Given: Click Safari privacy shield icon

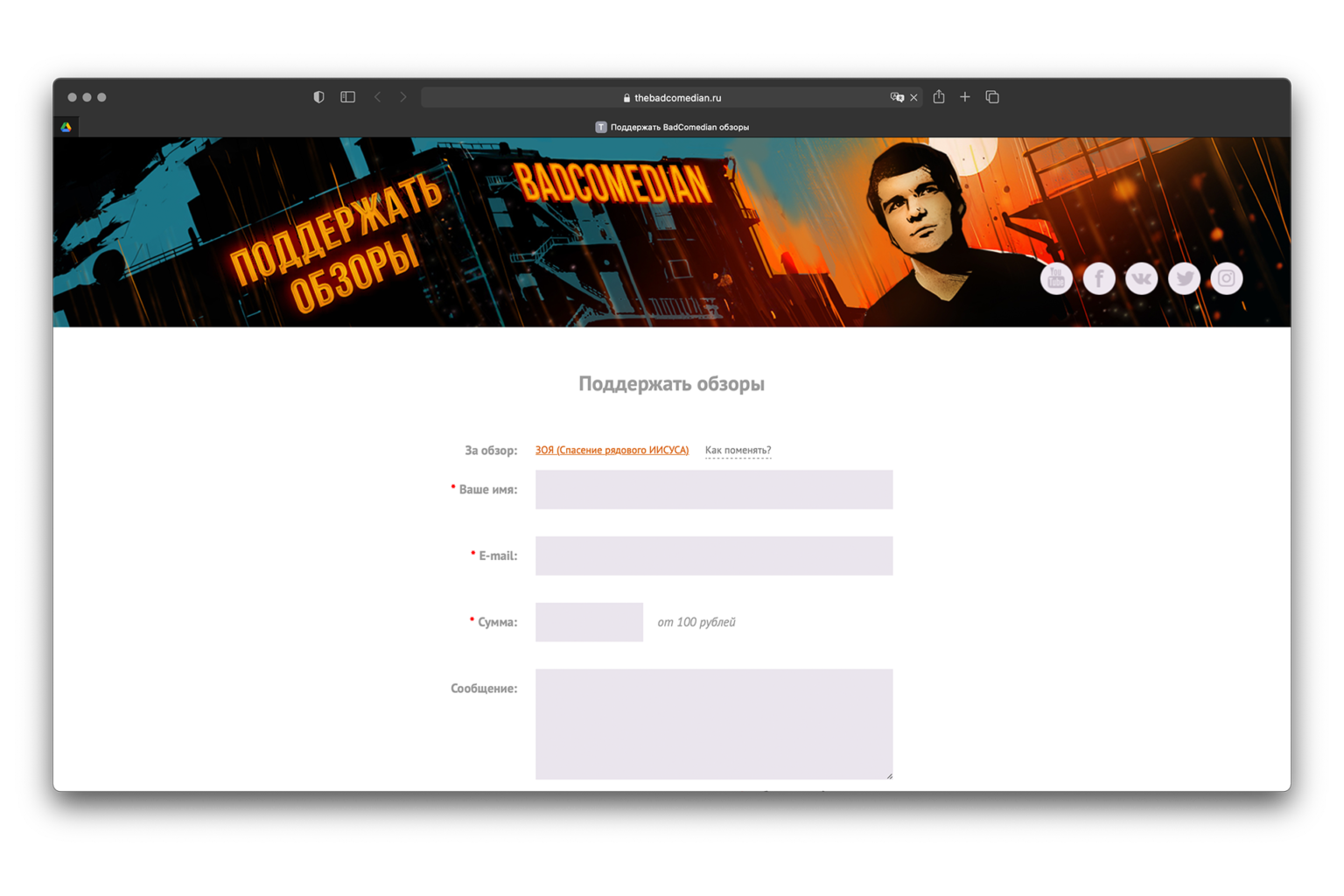Looking at the screenshot, I should click(318, 97).
